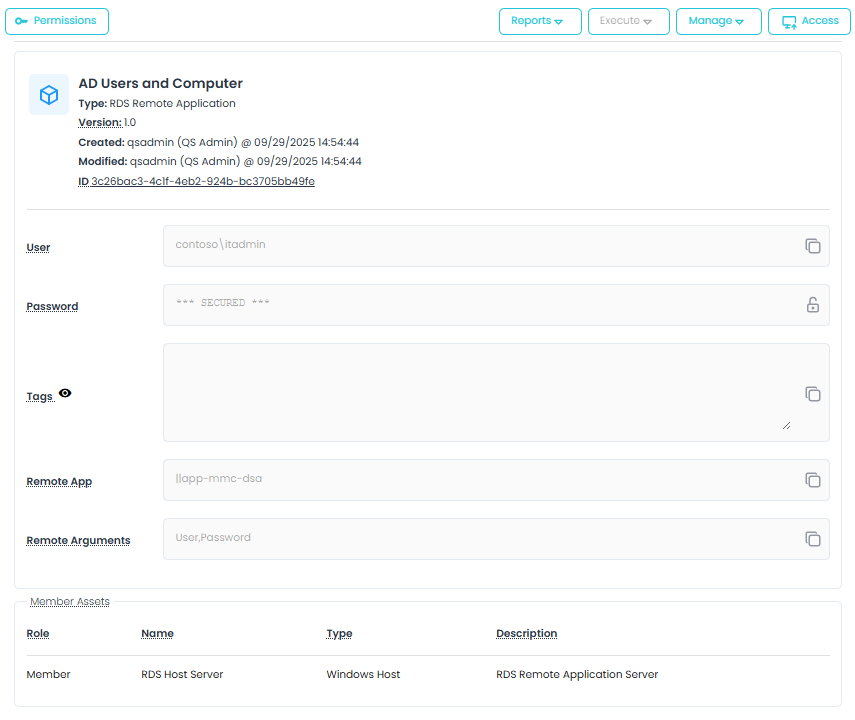The width and height of the screenshot is (855, 720).
Task: Toggle the Tags eye visibility icon
Action: click(x=65, y=394)
